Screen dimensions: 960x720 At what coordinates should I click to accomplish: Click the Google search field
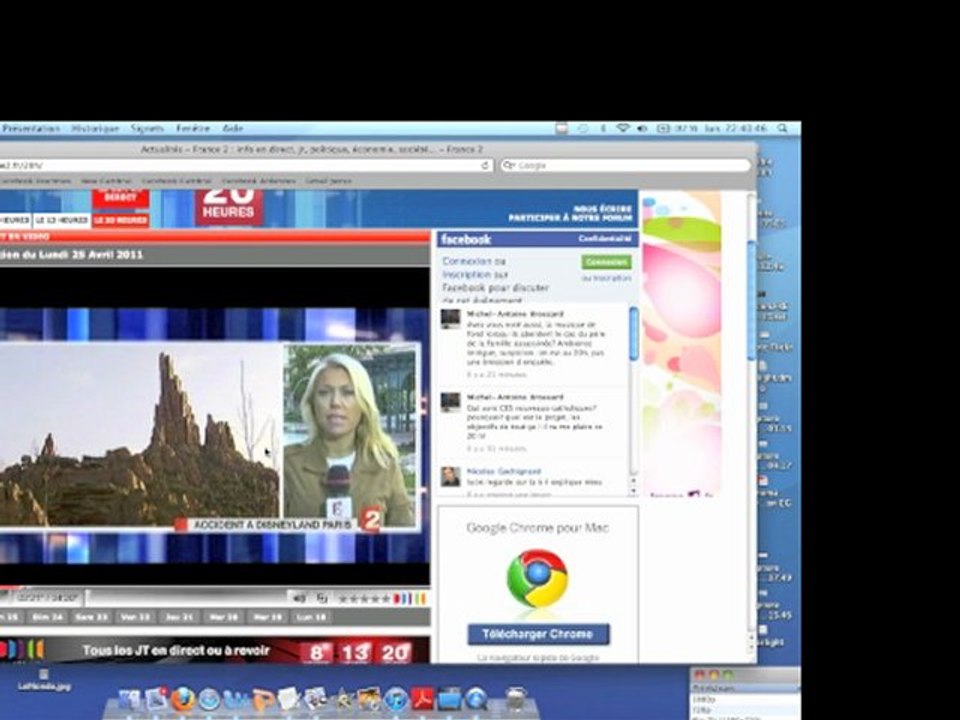(x=626, y=165)
